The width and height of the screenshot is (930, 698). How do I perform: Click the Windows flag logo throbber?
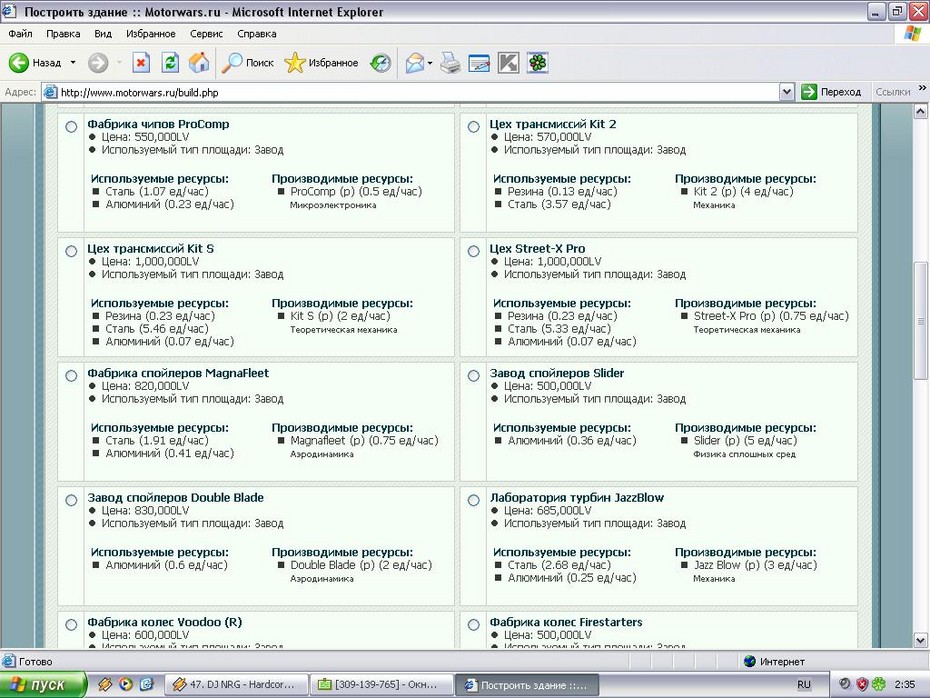coord(913,33)
